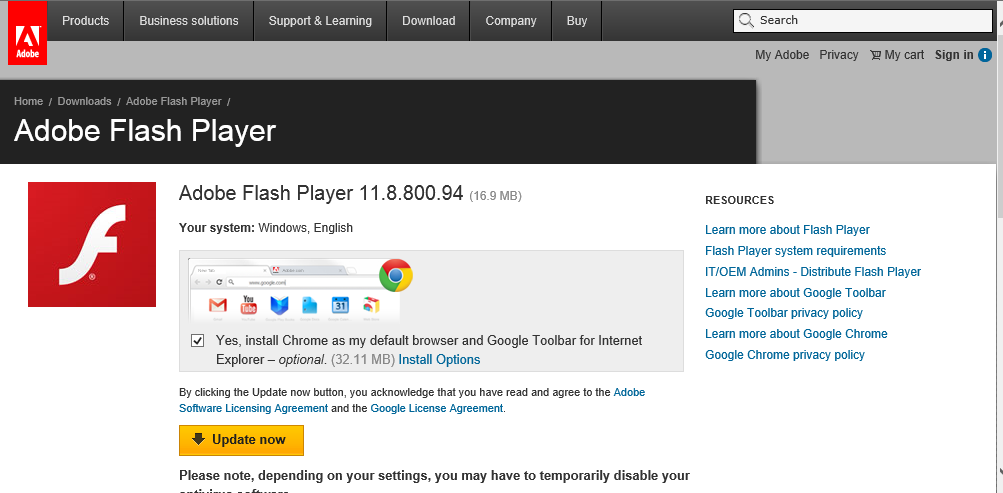Image resolution: width=1003 pixels, height=493 pixels.
Task: Click the red Flash Player logo
Action: point(92,244)
